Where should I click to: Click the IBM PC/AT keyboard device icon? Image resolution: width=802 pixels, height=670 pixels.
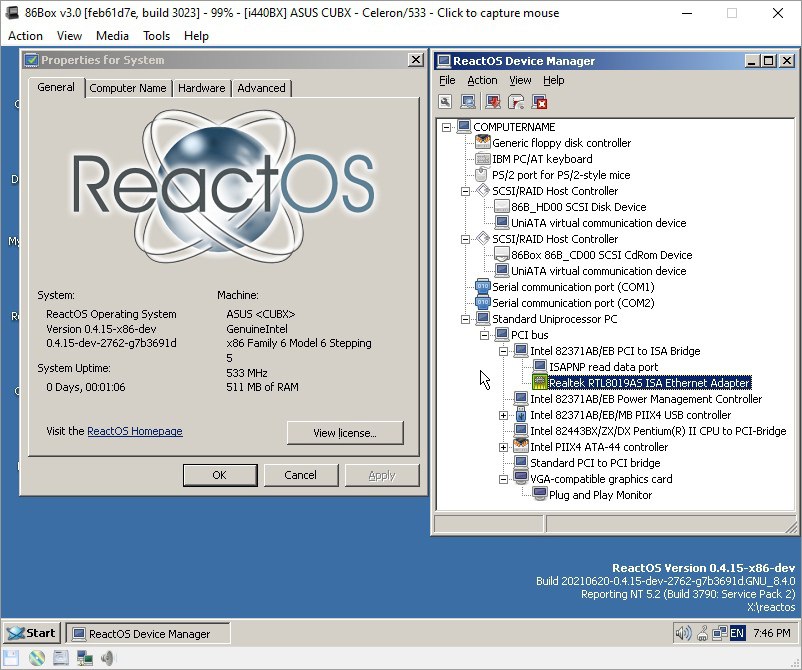tap(483, 159)
